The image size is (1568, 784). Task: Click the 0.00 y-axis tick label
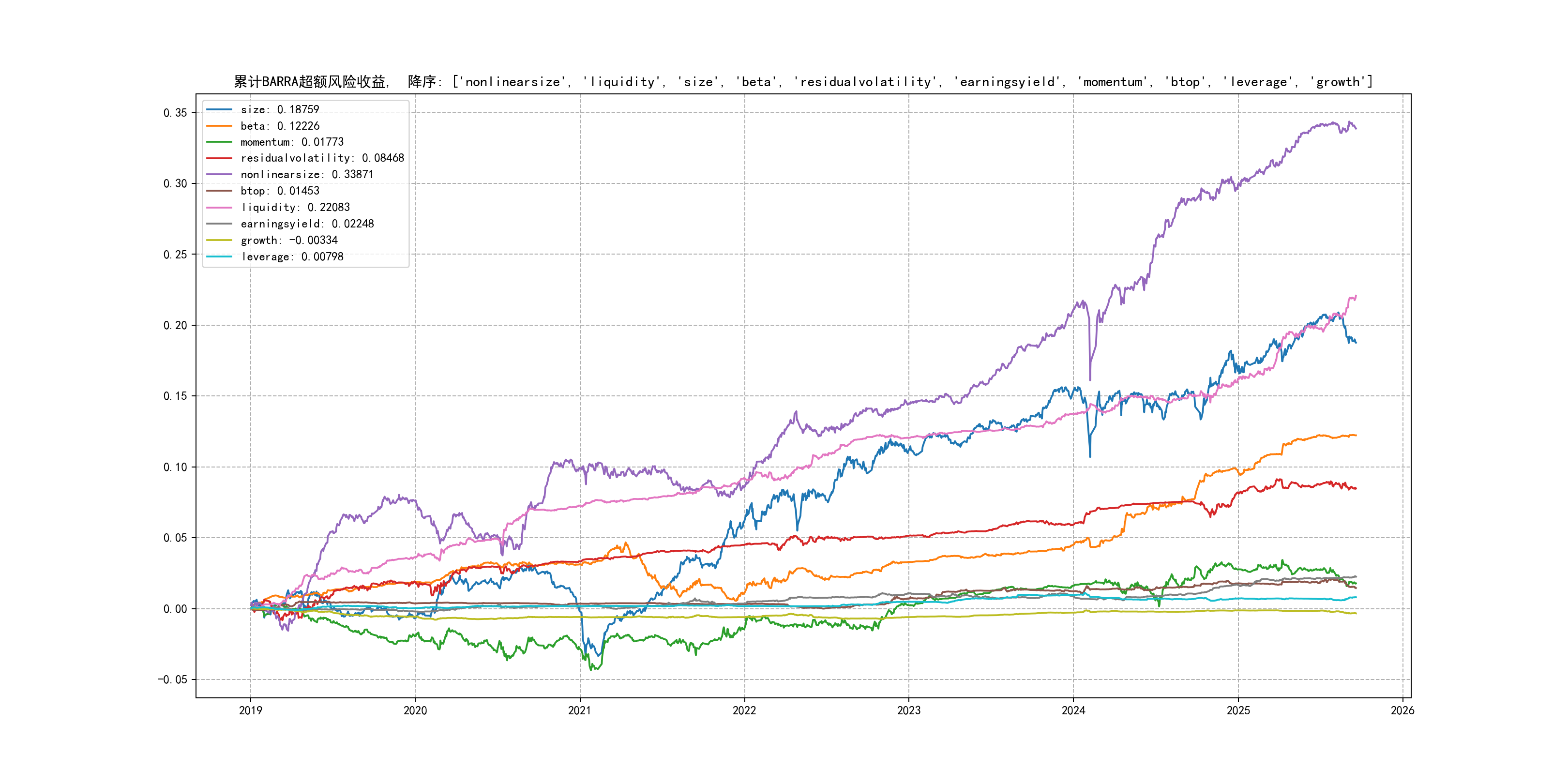[x=175, y=609]
